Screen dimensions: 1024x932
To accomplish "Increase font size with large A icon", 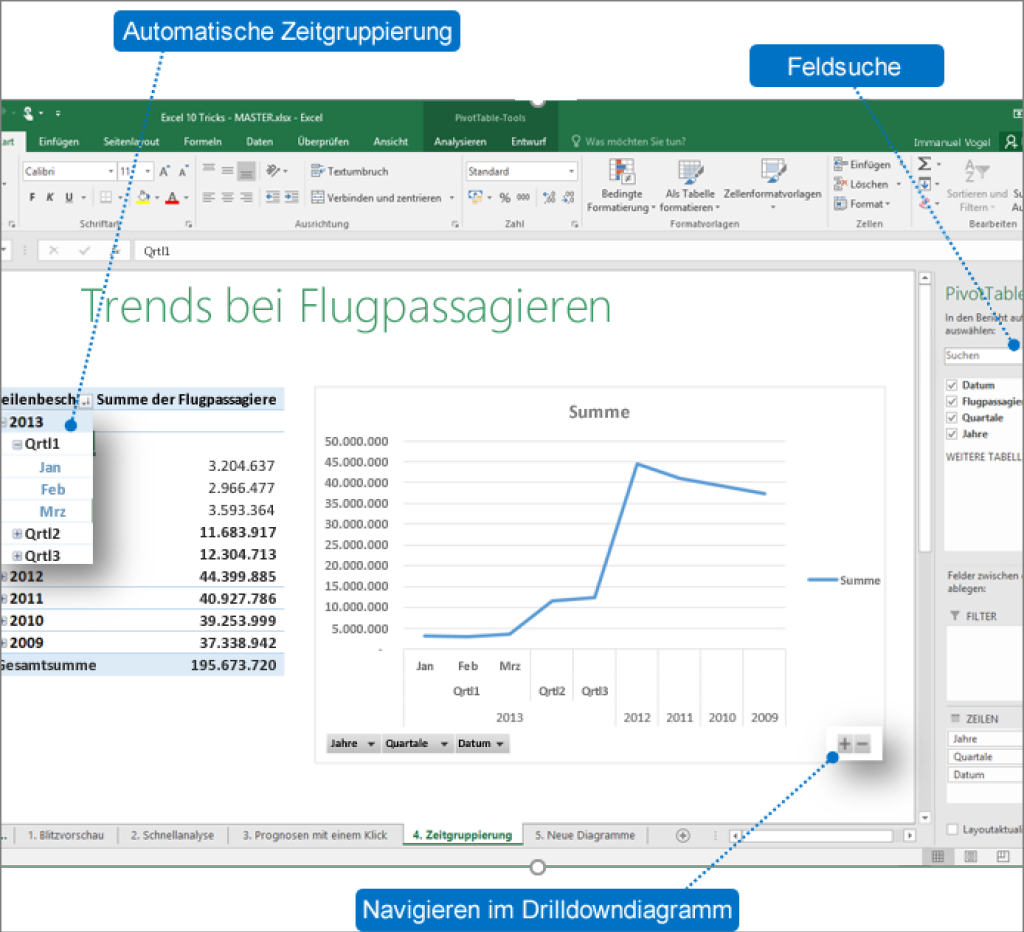I will click(165, 171).
